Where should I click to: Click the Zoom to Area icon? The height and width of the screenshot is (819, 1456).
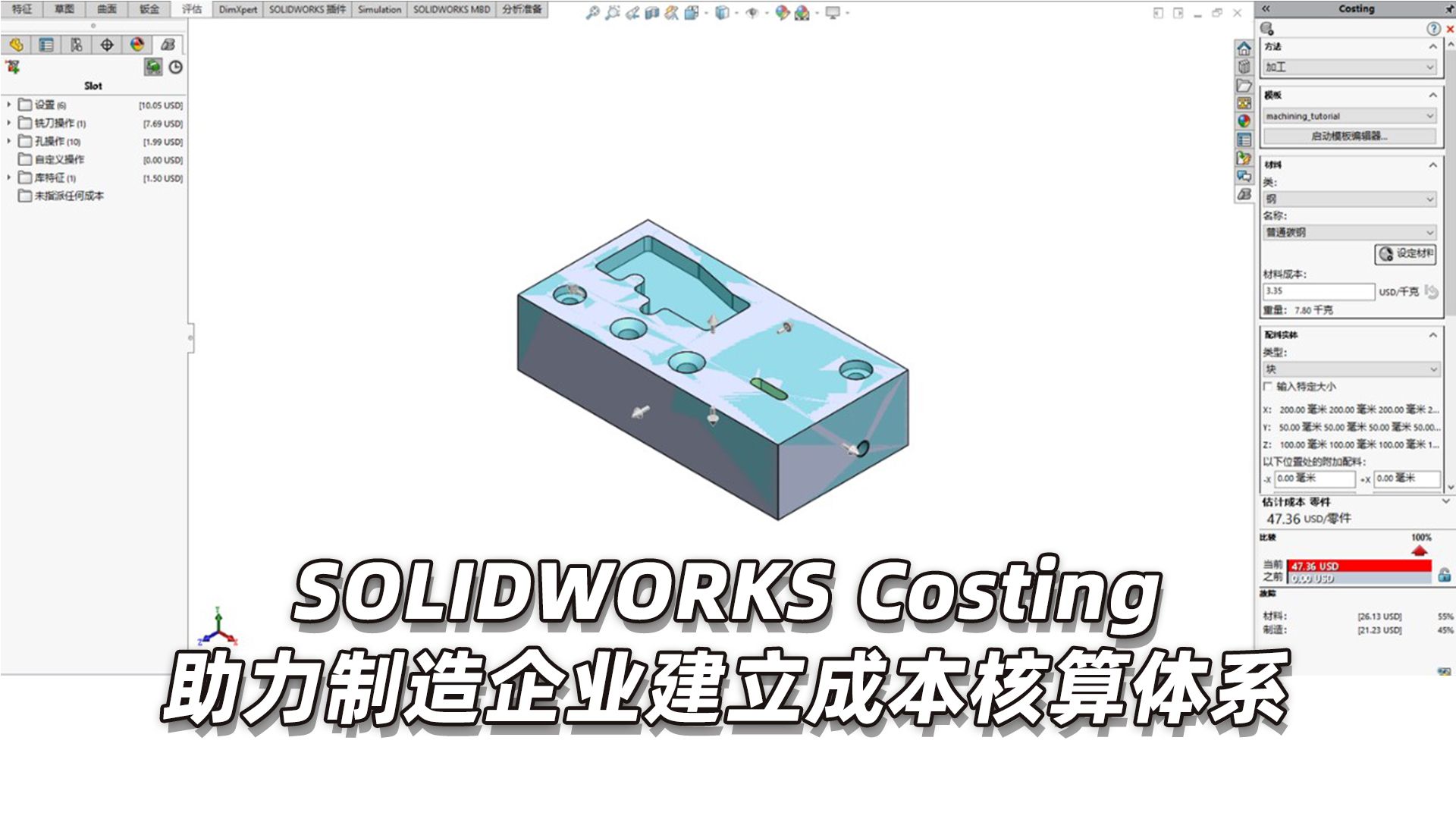pos(613,12)
